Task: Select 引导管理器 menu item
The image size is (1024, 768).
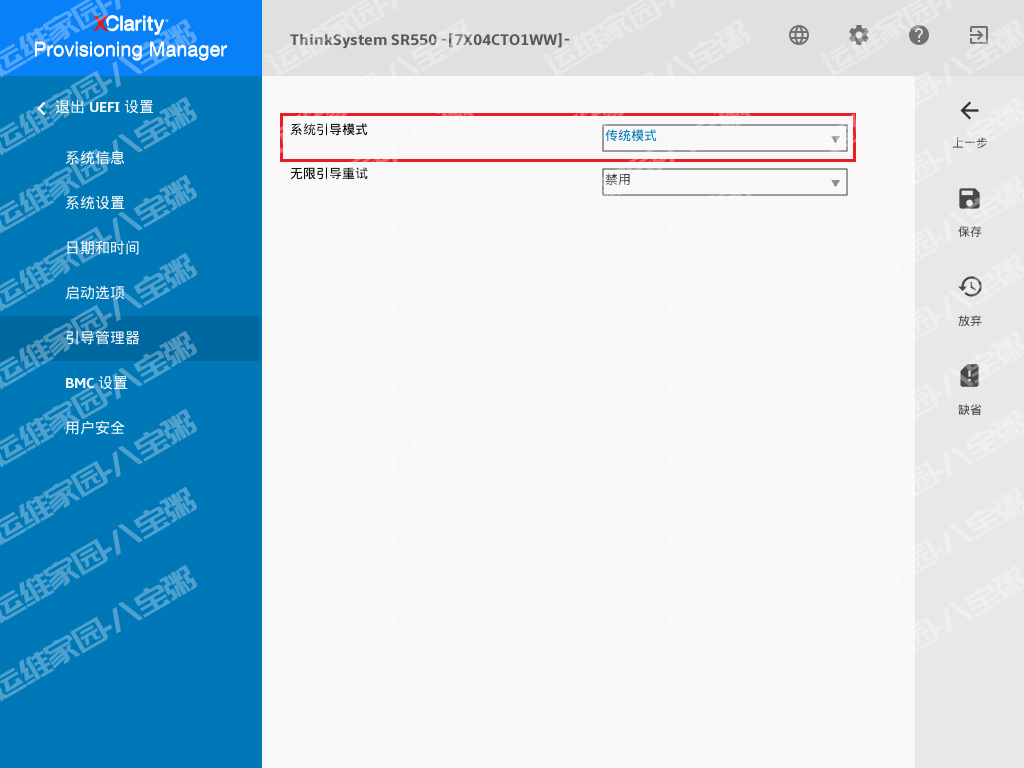Action: [102, 338]
